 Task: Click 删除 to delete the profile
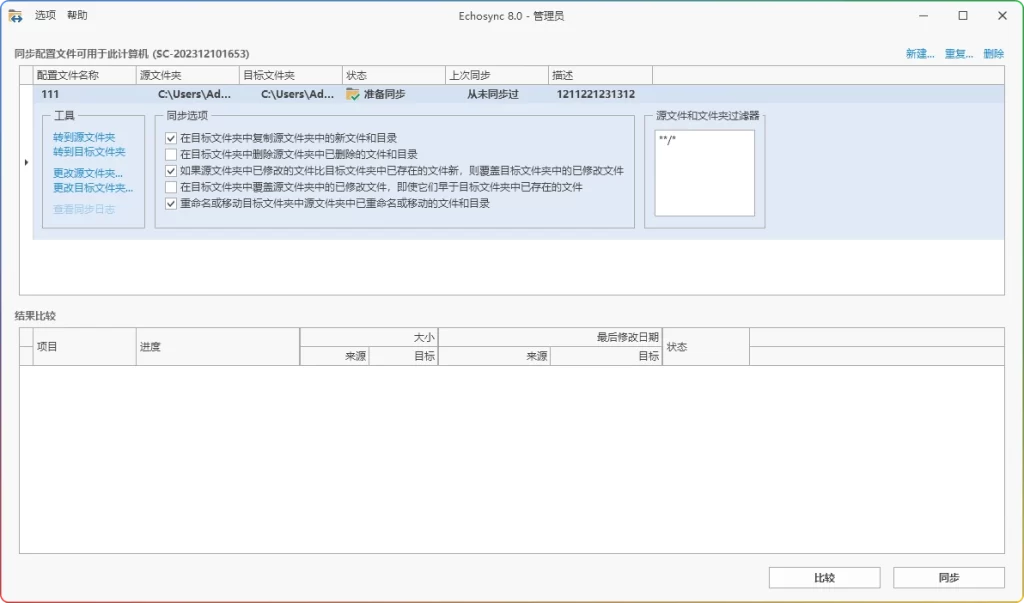point(994,54)
